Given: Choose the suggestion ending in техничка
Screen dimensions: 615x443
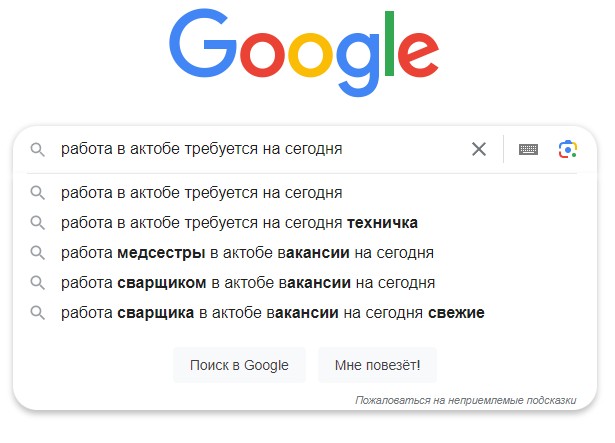Looking at the screenshot, I should point(238,222).
